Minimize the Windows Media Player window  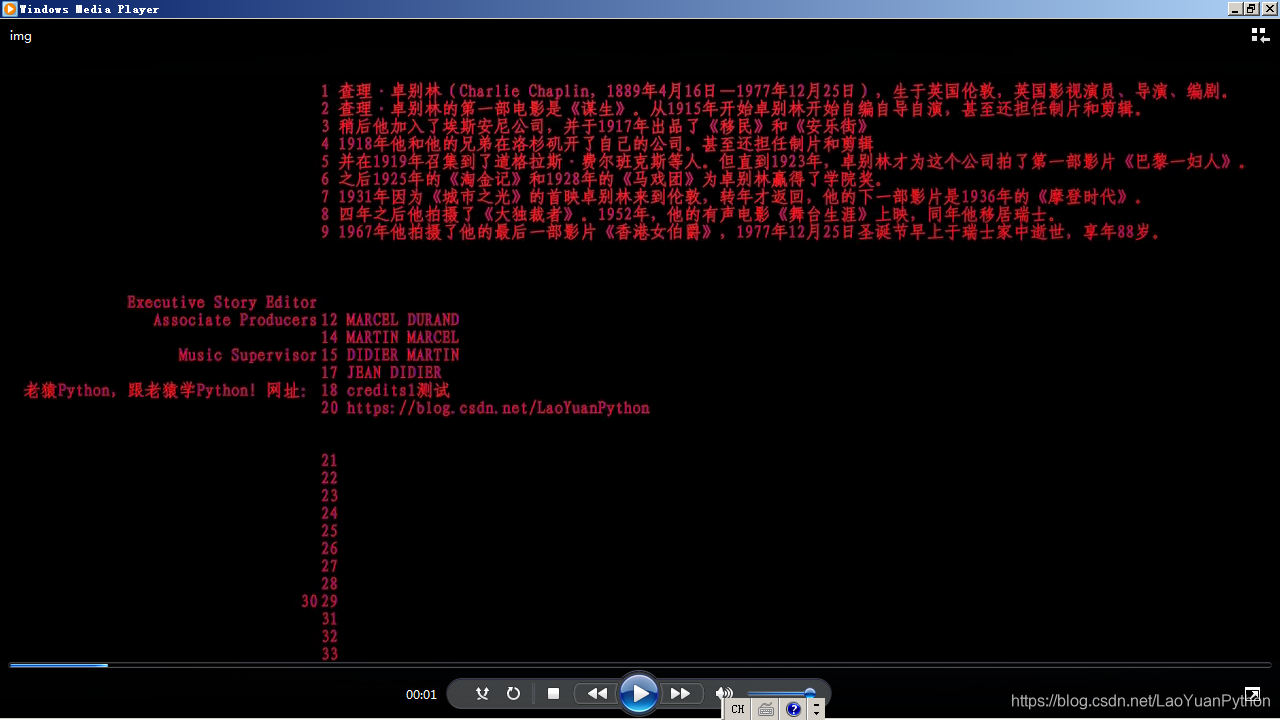(x=1235, y=9)
